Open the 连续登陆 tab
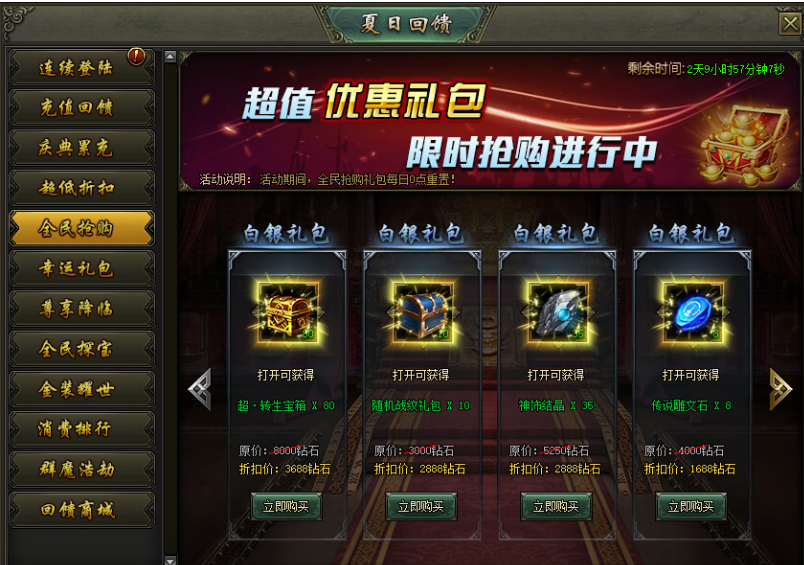Viewport: 804px width, 565px height. point(82,68)
